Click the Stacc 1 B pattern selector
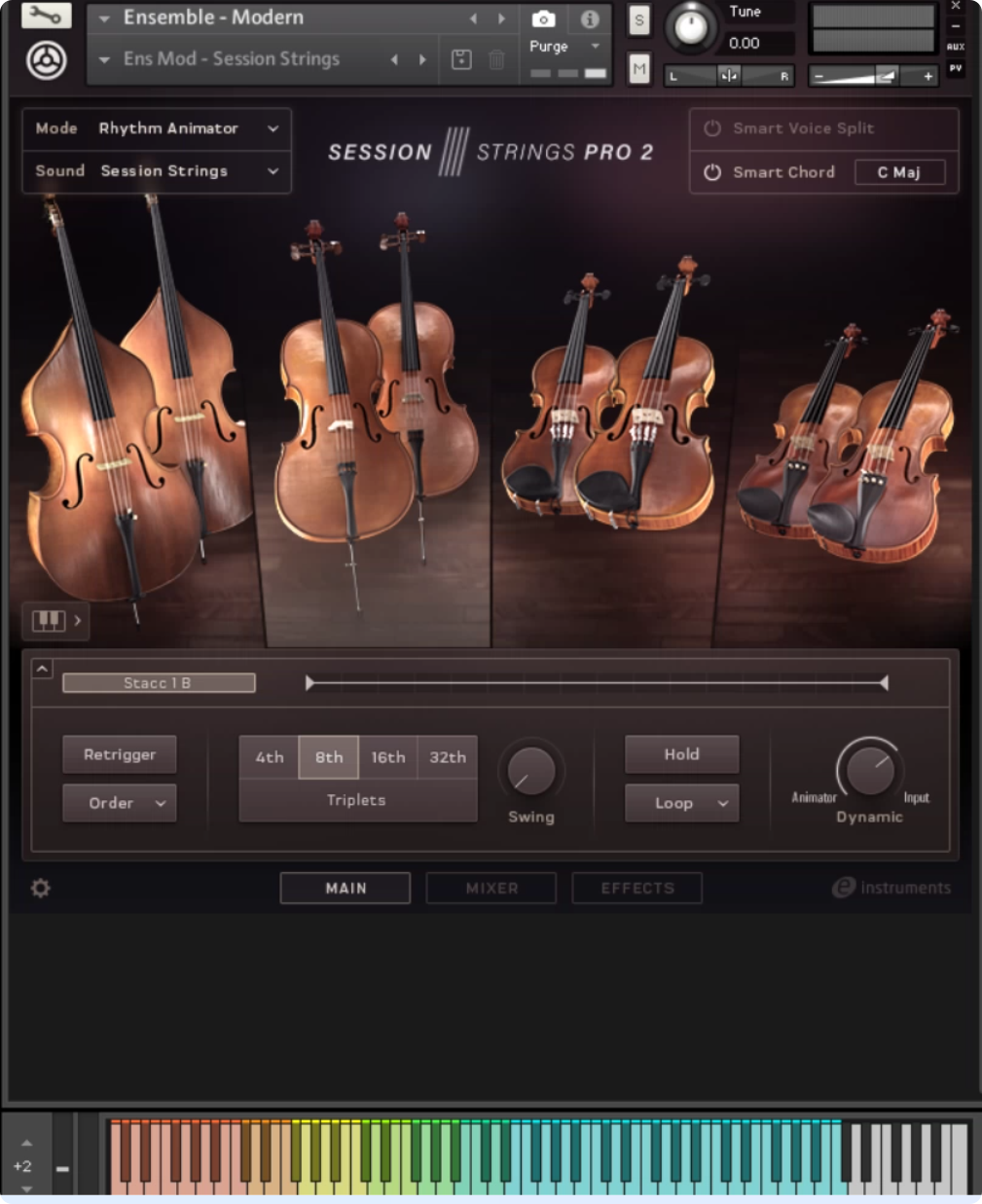This screenshot has width=982, height=1204. pyautogui.click(x=159, y=683)
